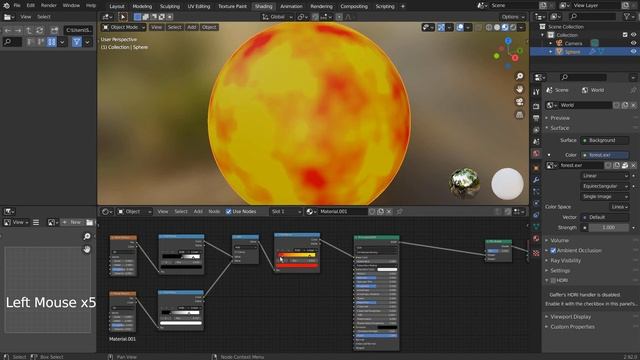Screen dimensions: 640x360
Task: Toggle the Use Nodes checkbox
Action: [x=229, y=211]
